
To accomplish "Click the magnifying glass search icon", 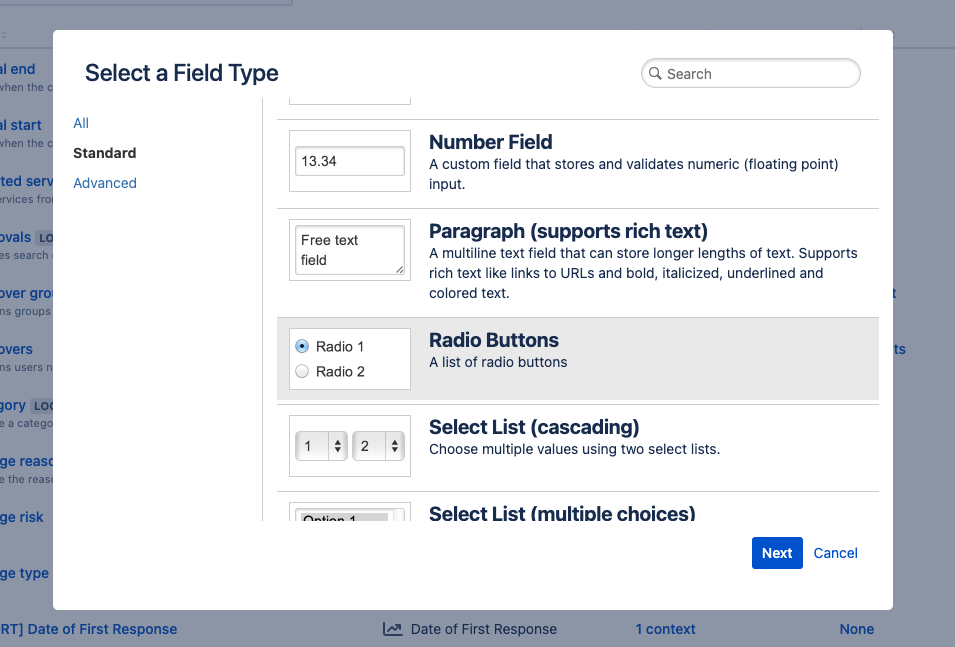I will (656, 73).
